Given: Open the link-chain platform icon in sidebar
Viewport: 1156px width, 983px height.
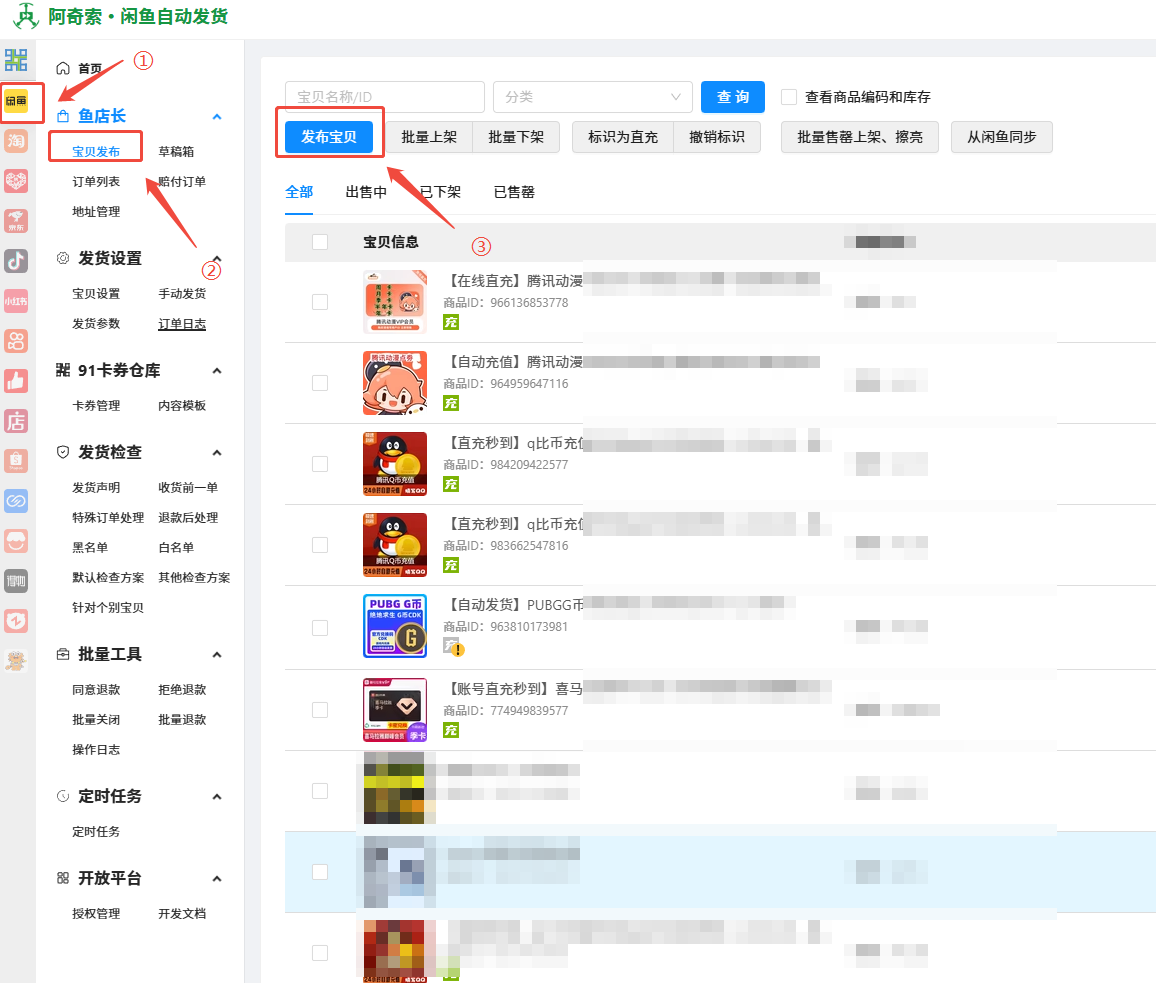Looking at the screenshot, I should [16, 500].
